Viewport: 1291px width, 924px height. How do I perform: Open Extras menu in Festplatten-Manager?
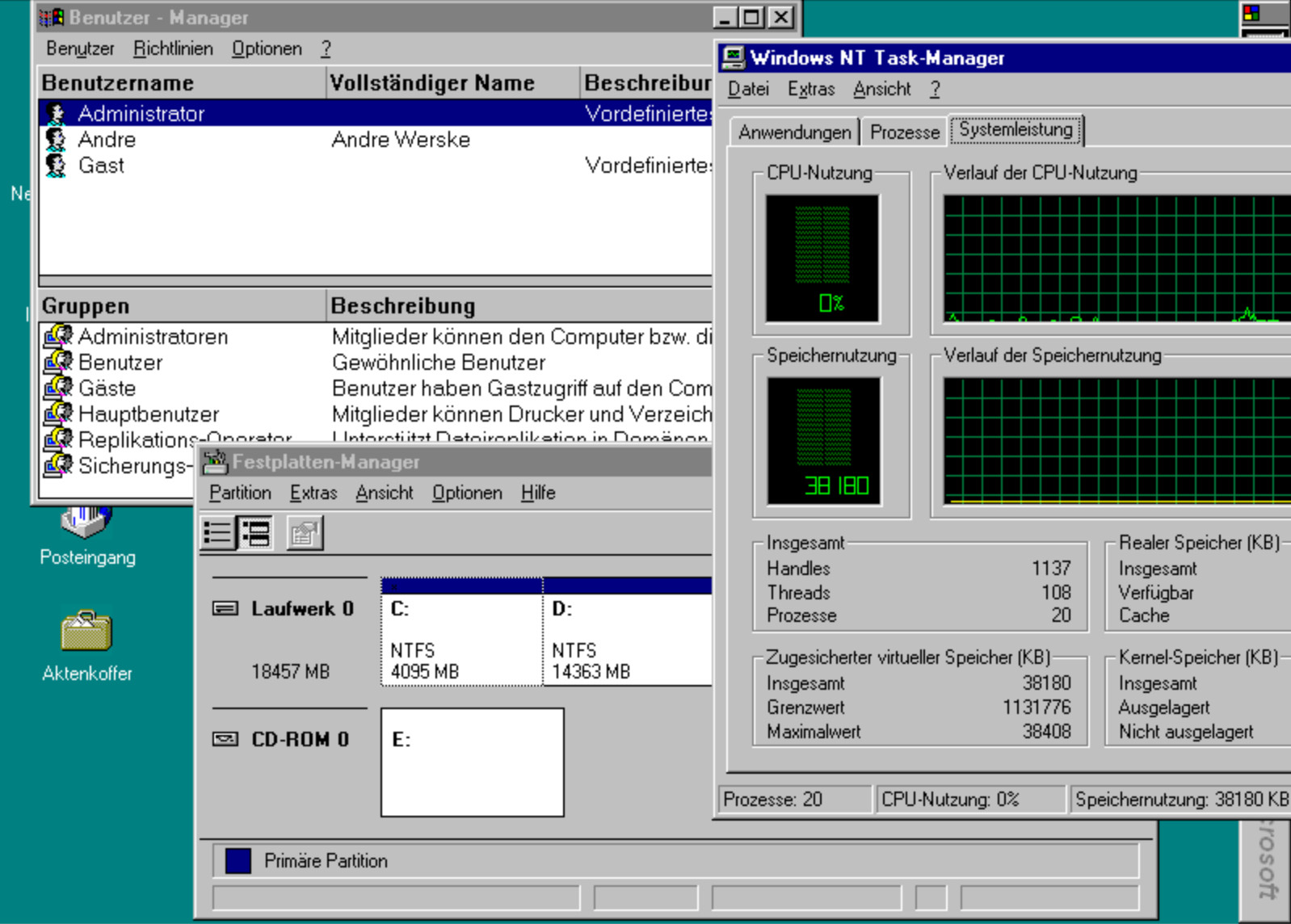click(313, 493)
